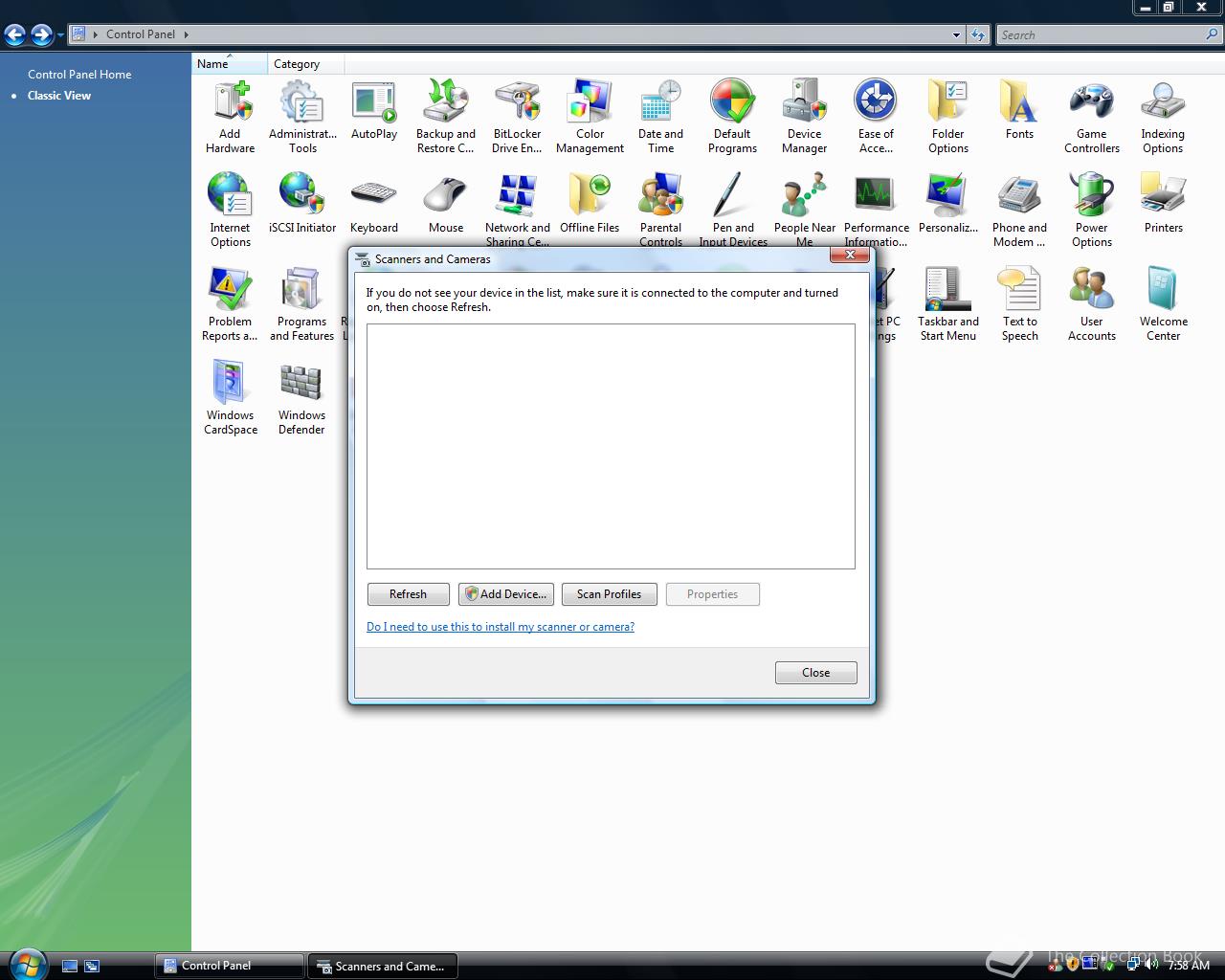Open the Date and Time icon
The height and width of the screenshot is (980, 1225).
pyautogui.click(x=660, y=117)
